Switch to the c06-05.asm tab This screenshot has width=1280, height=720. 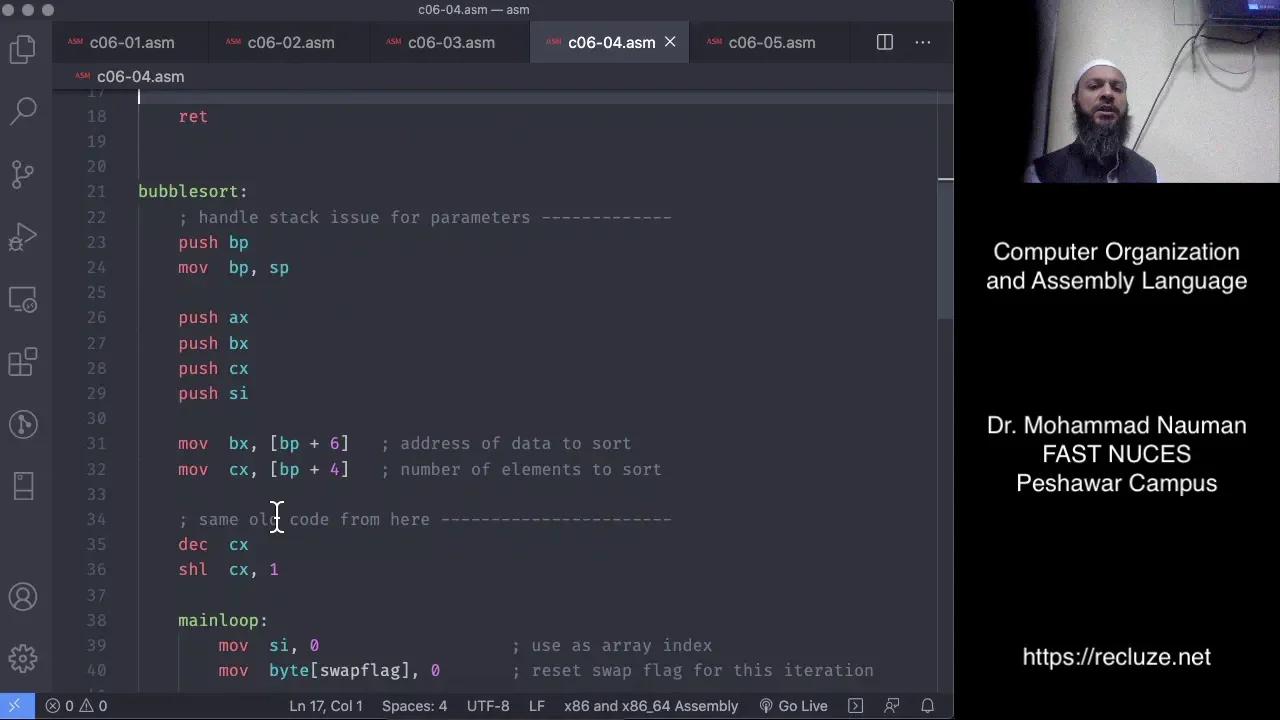[771, 42]
